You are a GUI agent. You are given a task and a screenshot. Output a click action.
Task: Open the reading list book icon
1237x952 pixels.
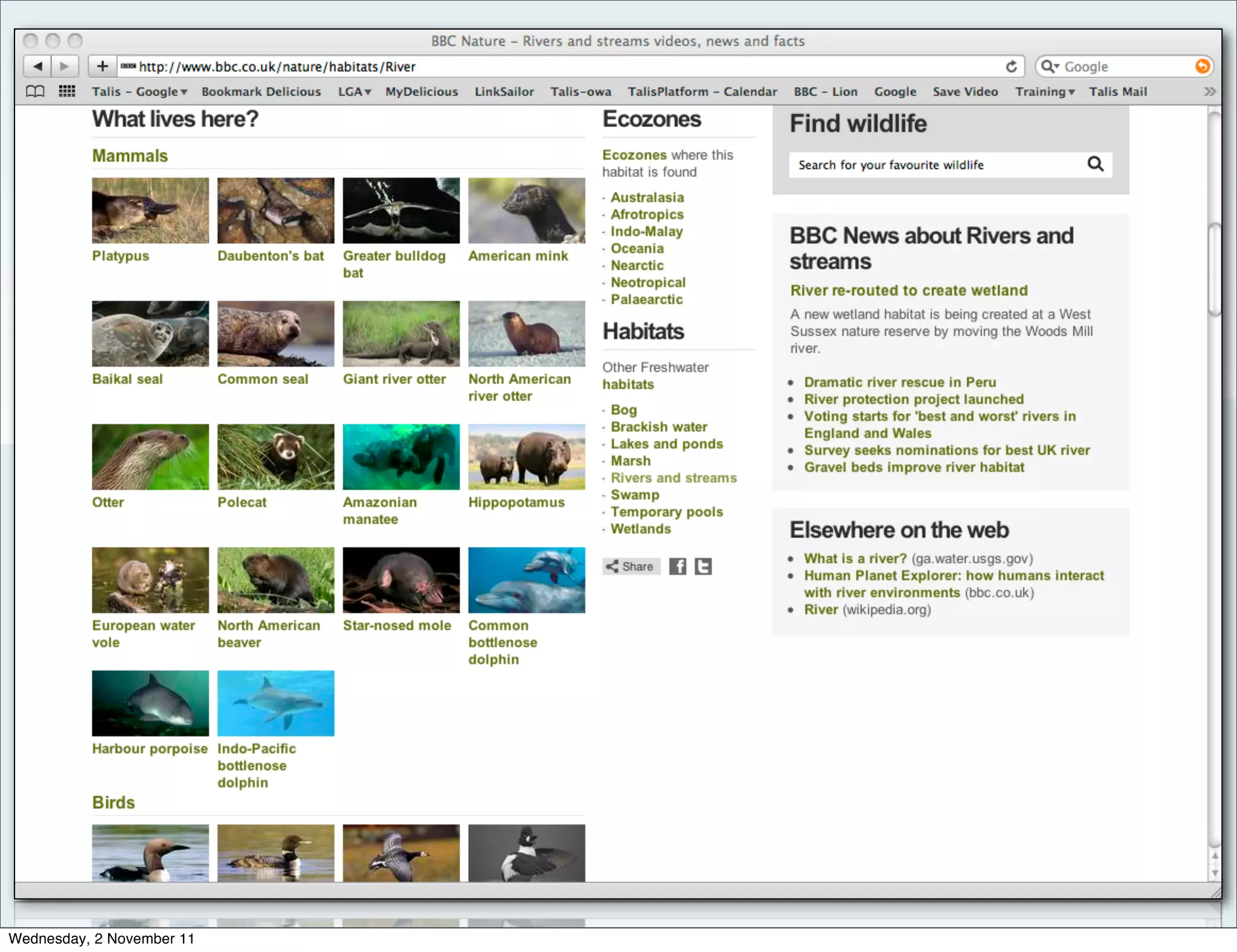click(x=35, y=92)
